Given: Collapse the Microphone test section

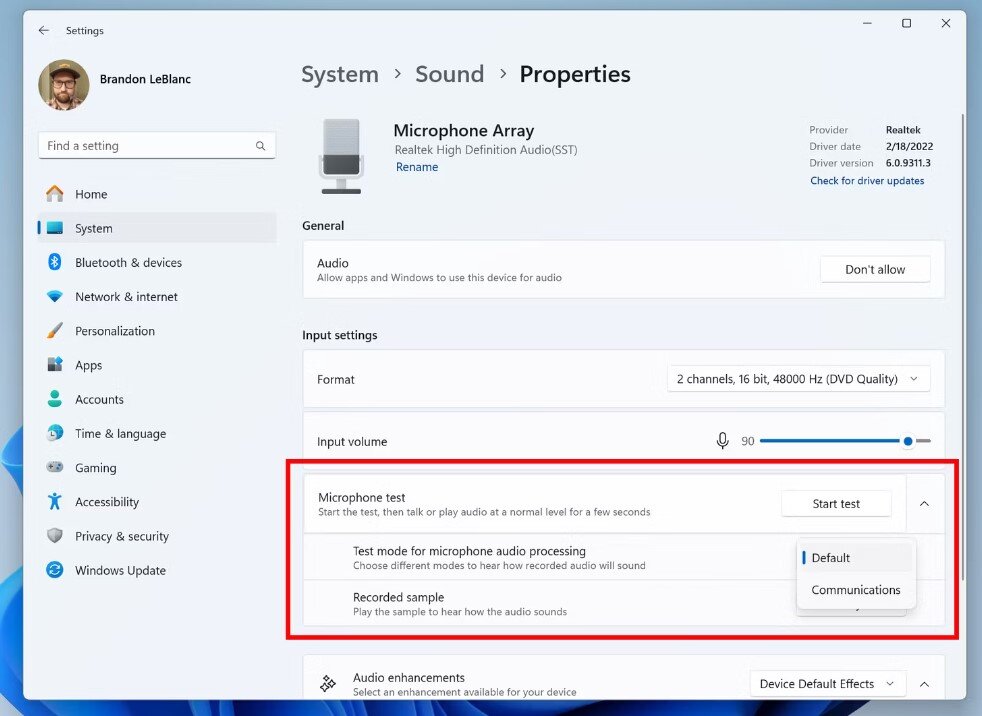Looking at the screenshot, I should (924, 503).
